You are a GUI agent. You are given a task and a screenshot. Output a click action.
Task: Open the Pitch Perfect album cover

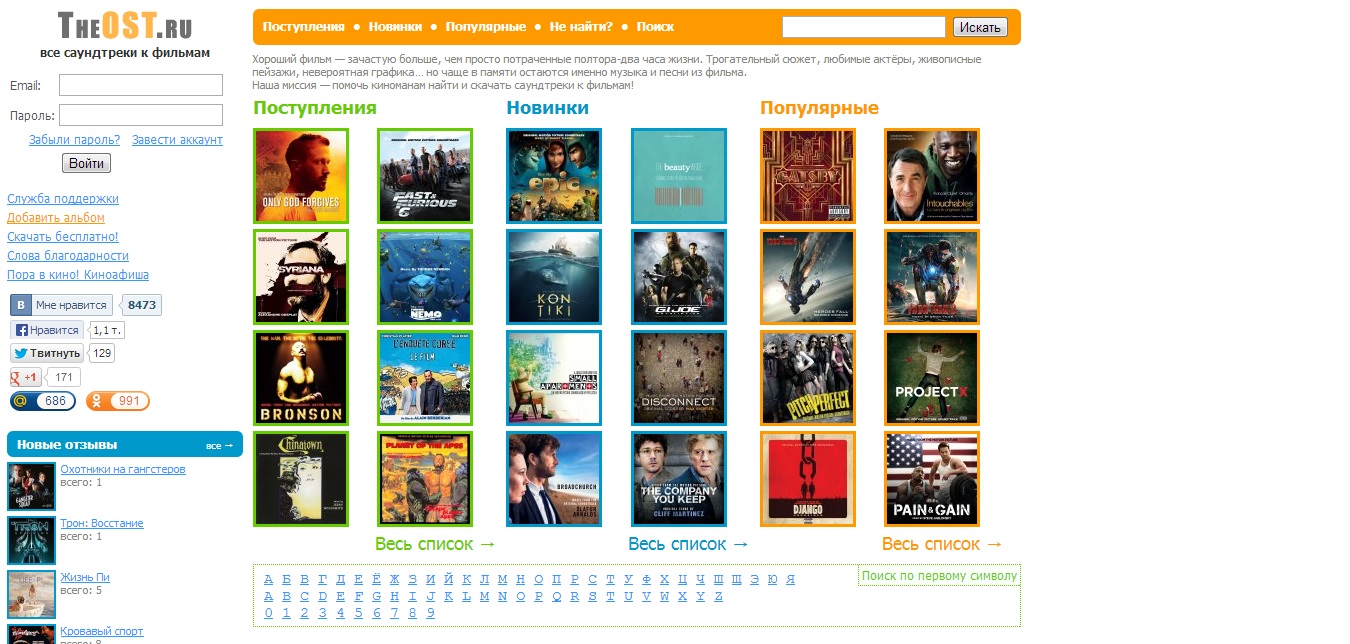click(x=808, y=378)
